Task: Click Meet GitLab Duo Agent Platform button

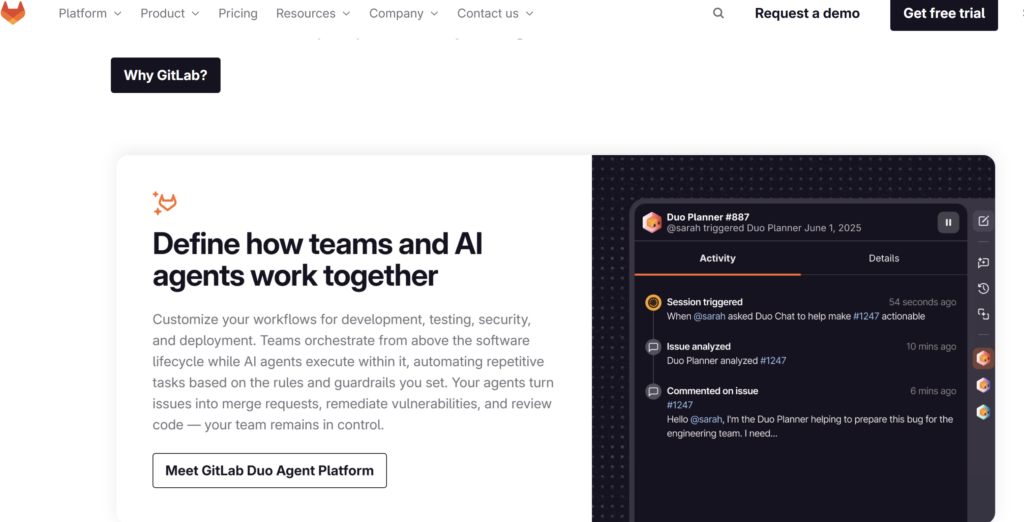Action: tap(270, 470)
